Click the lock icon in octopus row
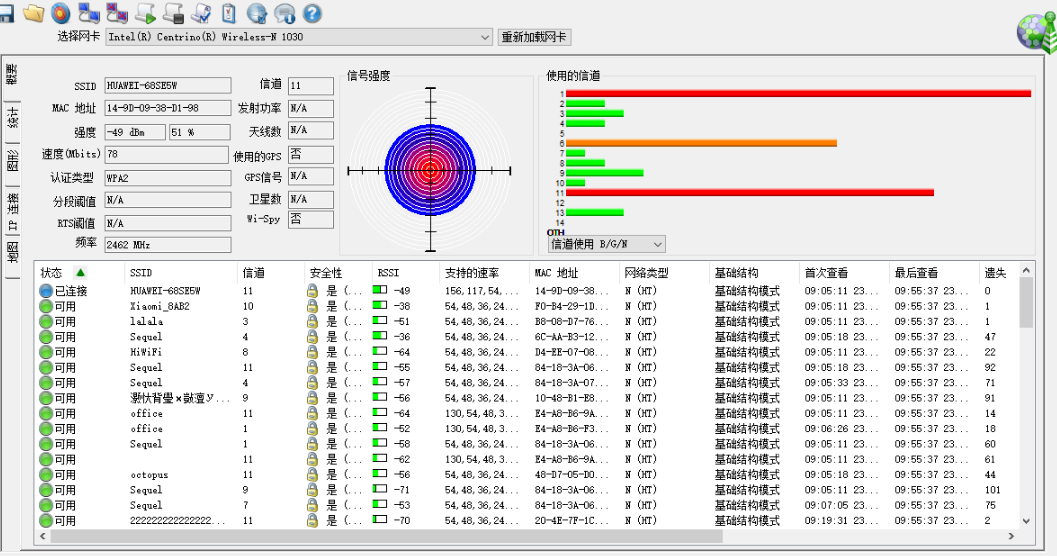Screen dimensions: 1057x556 [312, 475]
